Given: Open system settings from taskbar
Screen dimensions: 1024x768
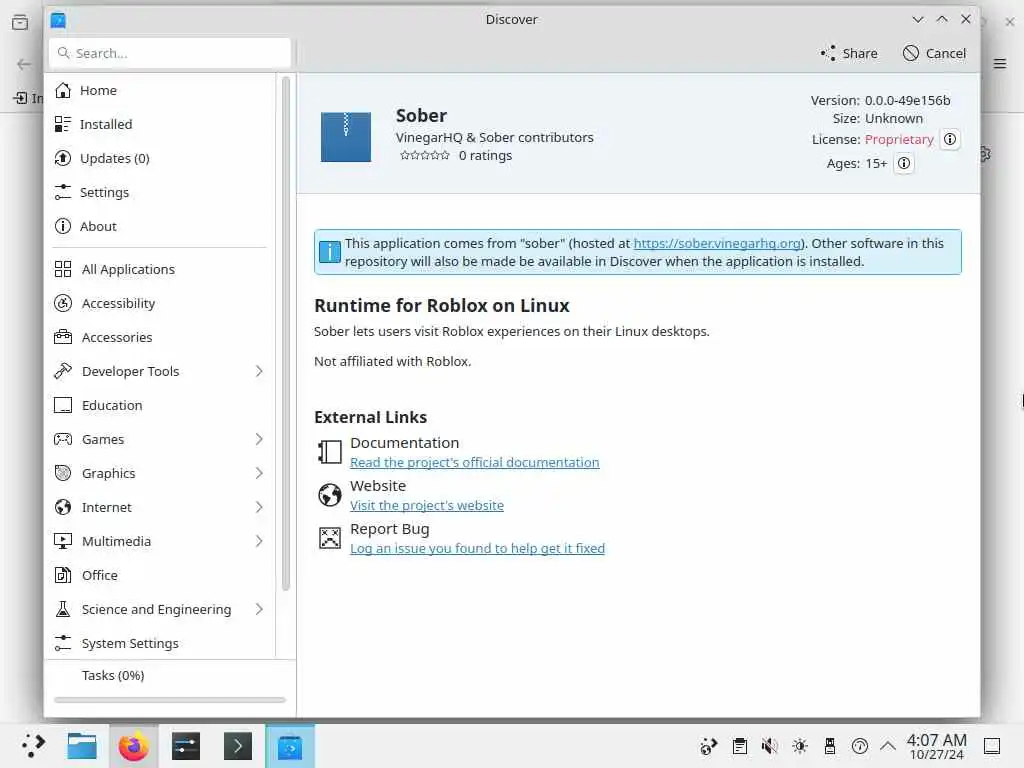Looking at the screenshot, I should 186,746.
